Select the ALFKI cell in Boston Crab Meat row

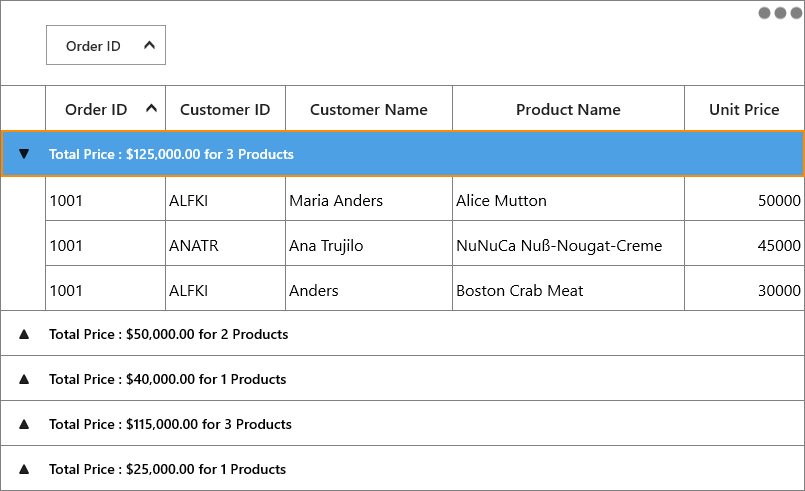(x=225, y=288)
